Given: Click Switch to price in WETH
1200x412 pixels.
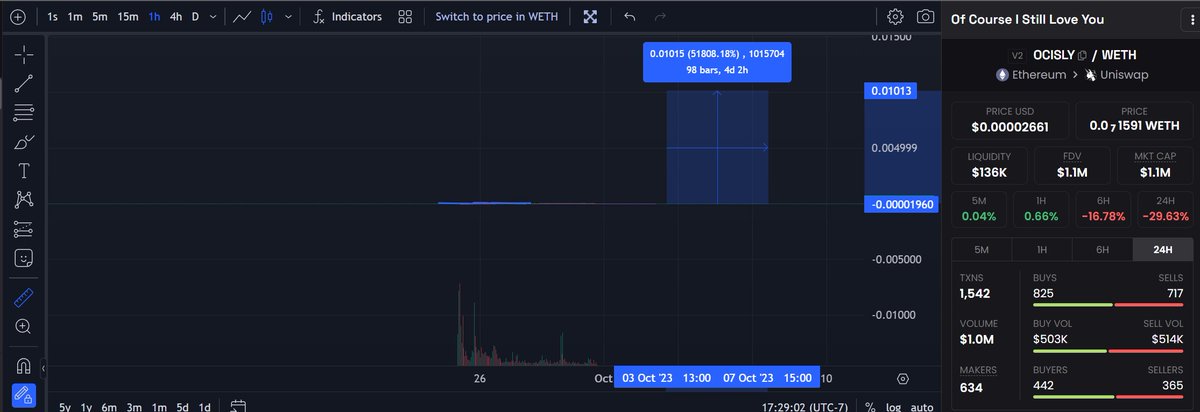Looking at the screenshot, I should (x=497, y=17).
